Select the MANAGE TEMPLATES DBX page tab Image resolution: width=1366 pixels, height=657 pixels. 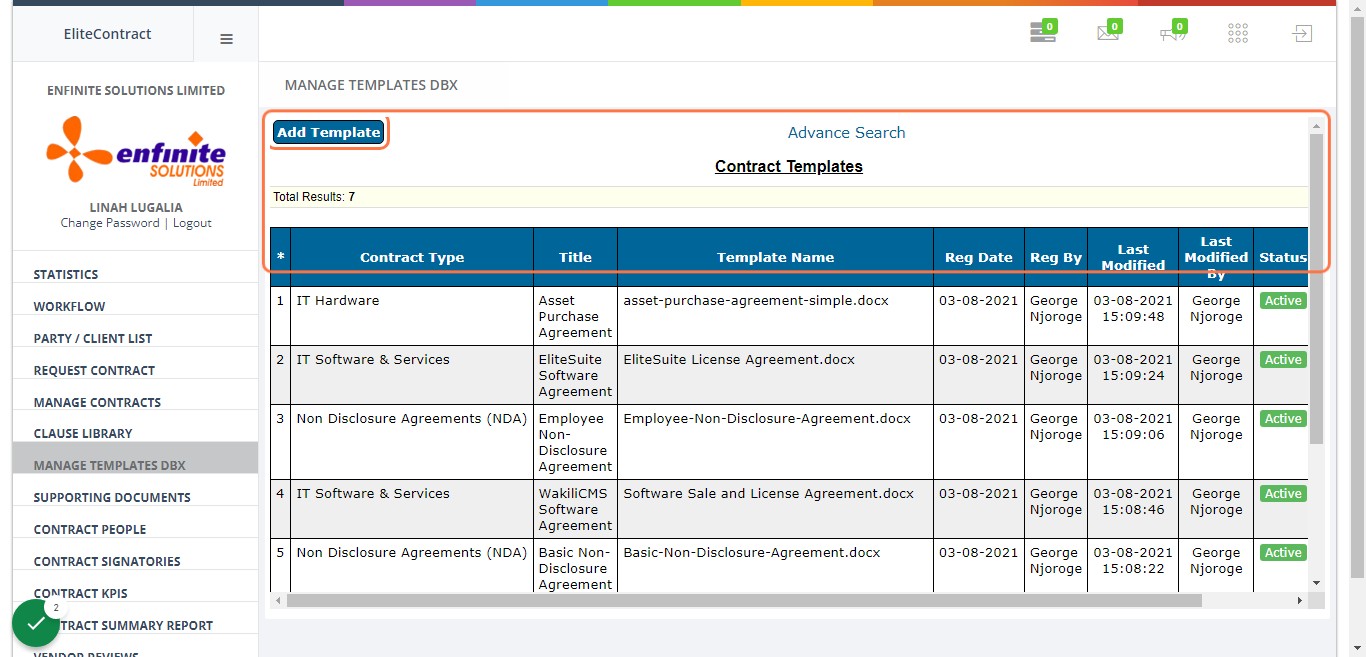tap(371, 85)
